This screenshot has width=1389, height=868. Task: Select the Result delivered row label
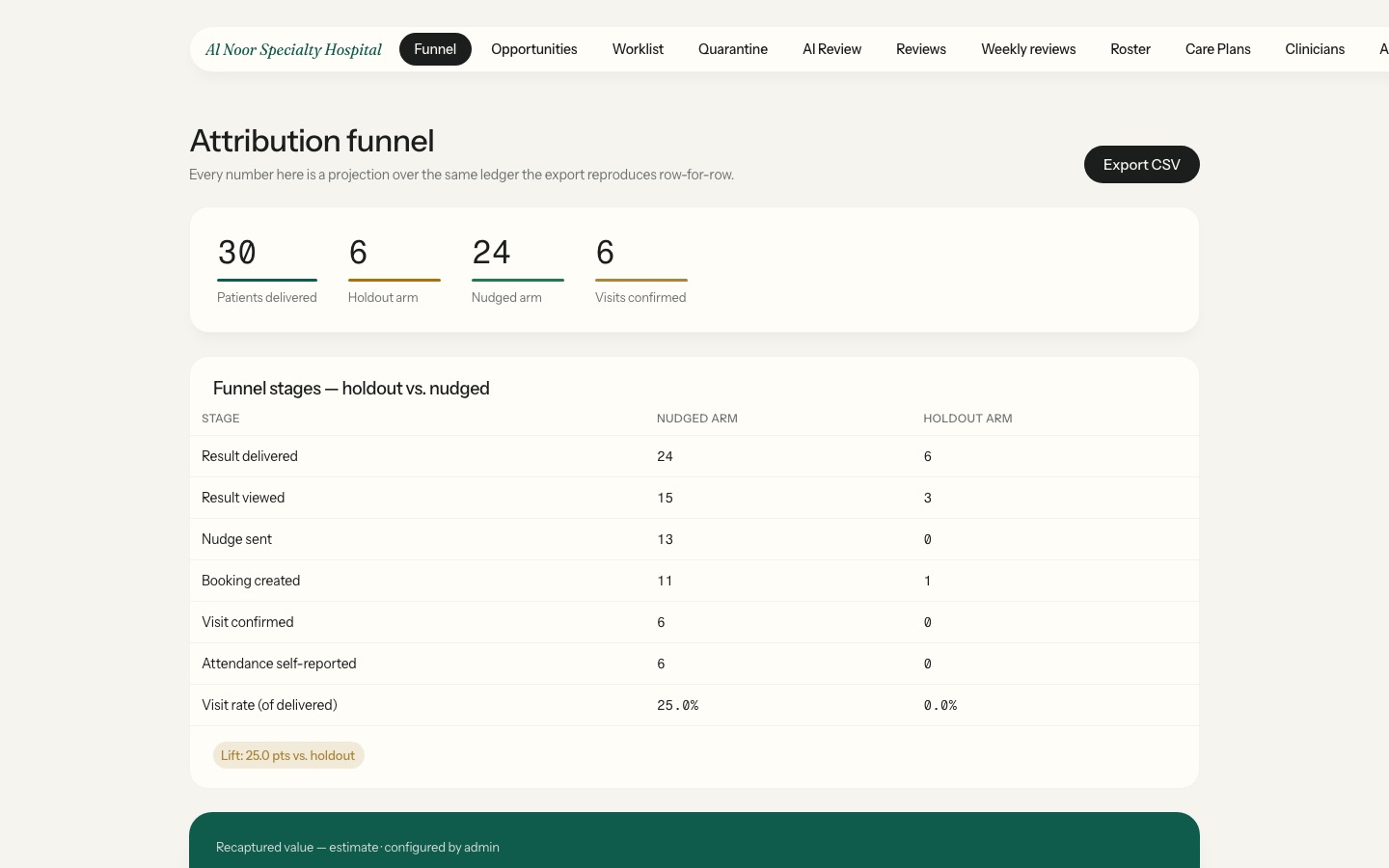pos(250,456)
